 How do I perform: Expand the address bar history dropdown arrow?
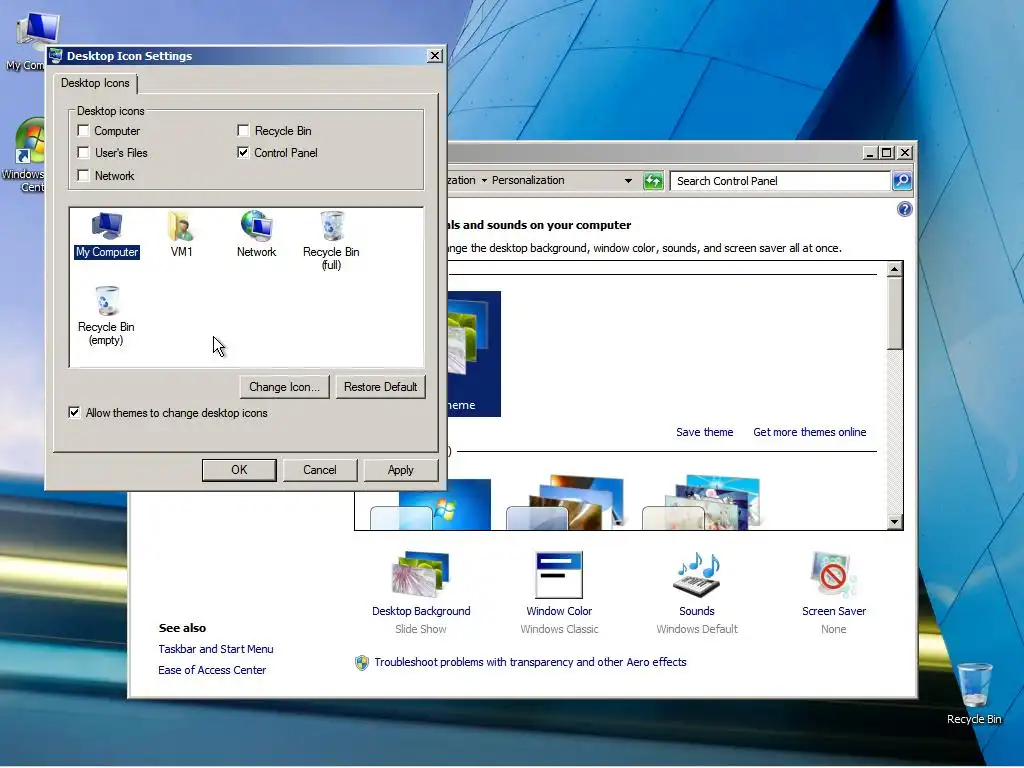628,181
